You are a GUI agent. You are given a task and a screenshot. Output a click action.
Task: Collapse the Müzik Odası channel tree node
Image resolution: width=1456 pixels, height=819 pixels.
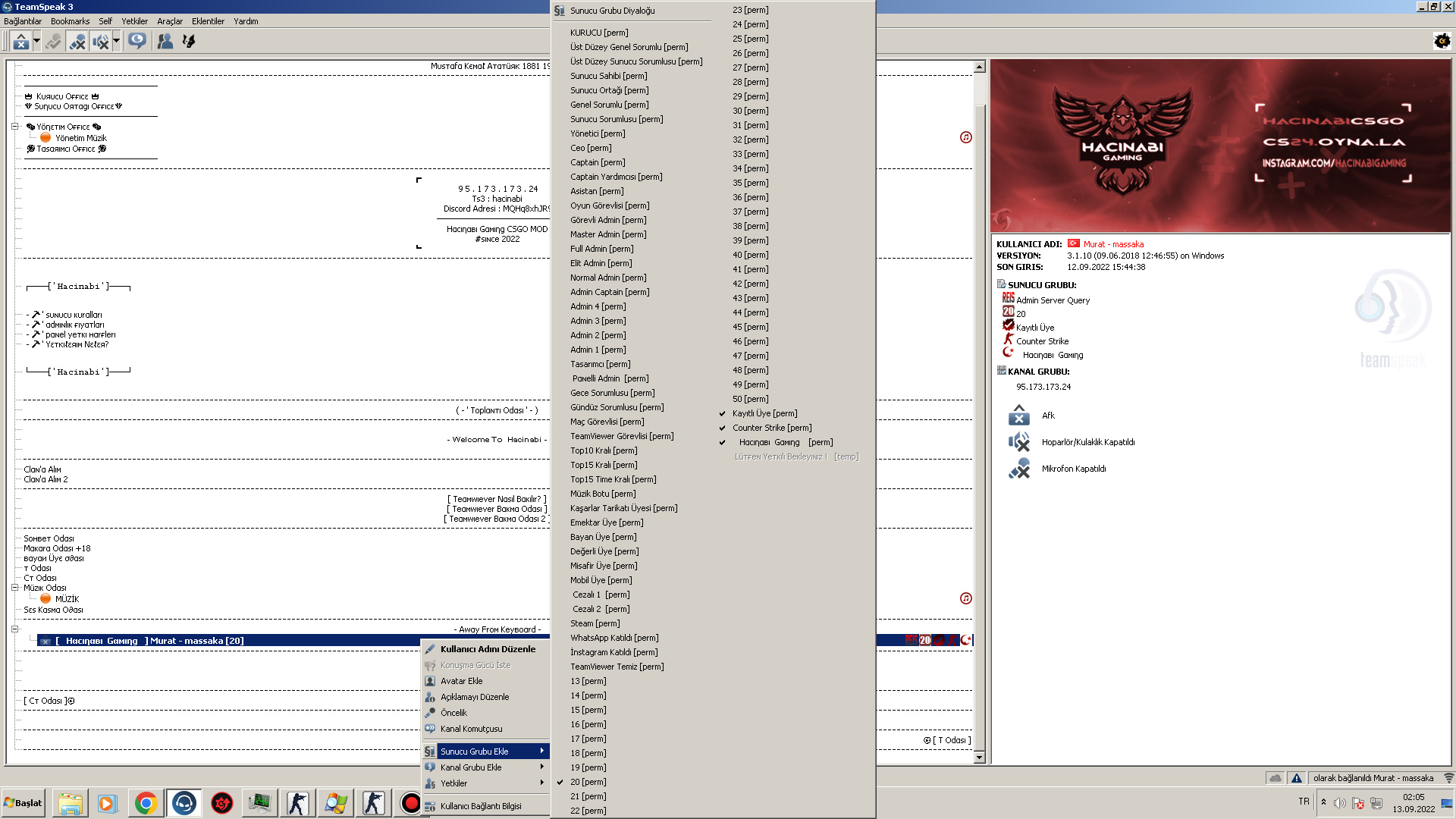tap(14, 588)
